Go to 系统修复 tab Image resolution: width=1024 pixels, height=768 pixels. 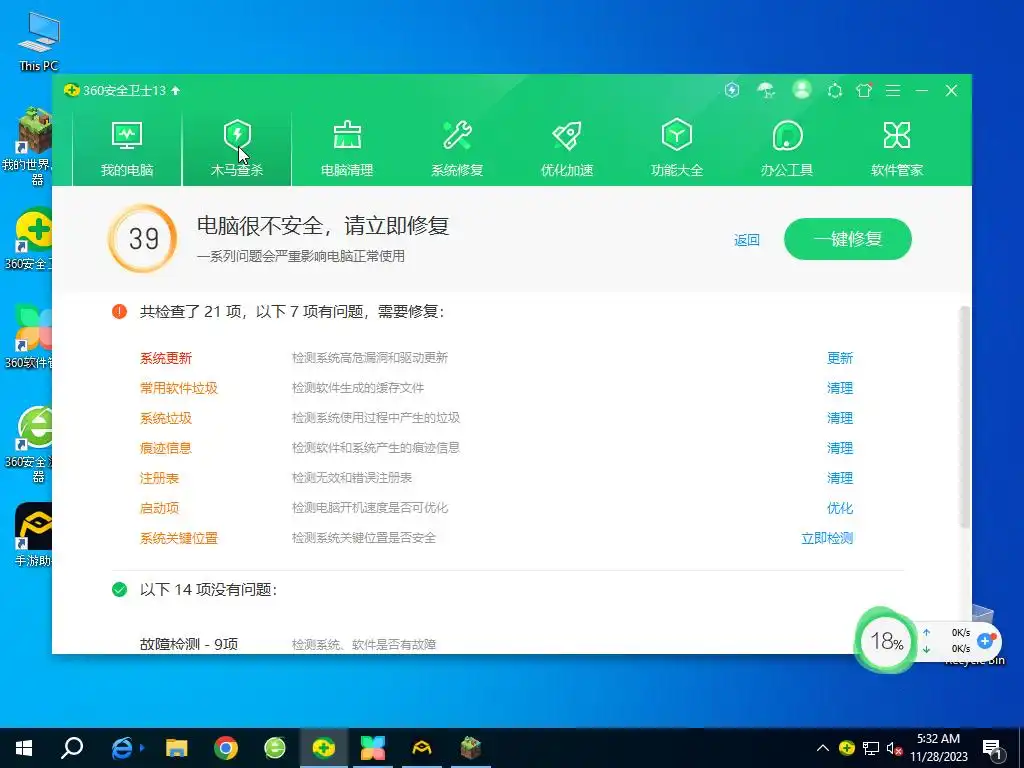[456, 149]
